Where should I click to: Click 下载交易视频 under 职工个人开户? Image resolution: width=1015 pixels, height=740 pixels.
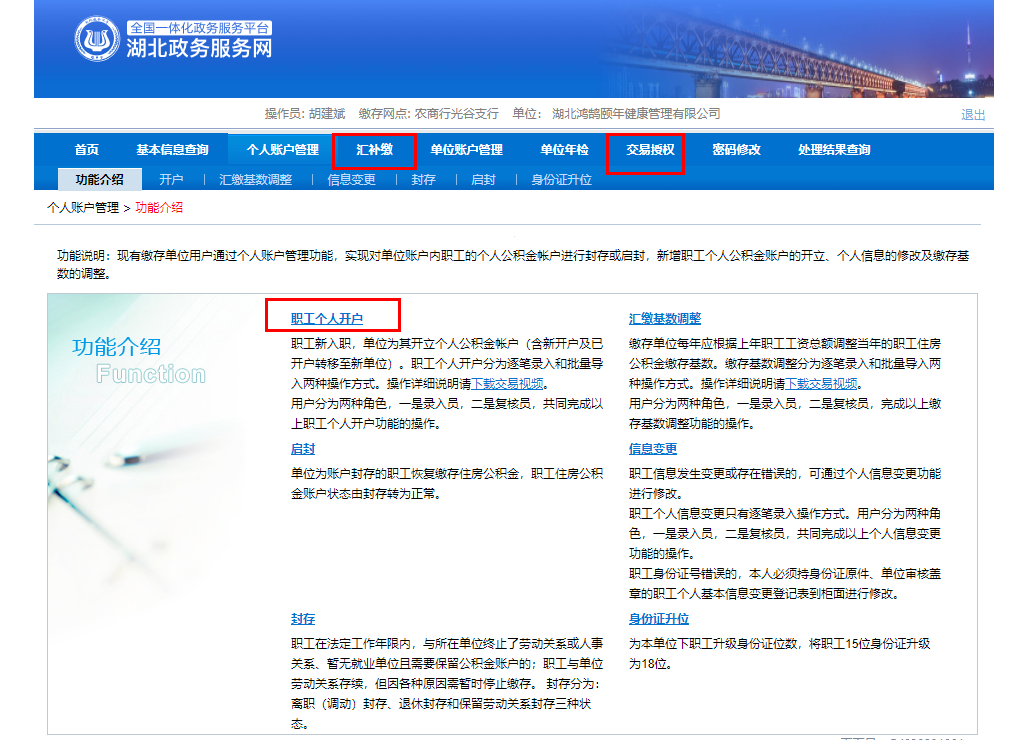(x=507, y=384)
